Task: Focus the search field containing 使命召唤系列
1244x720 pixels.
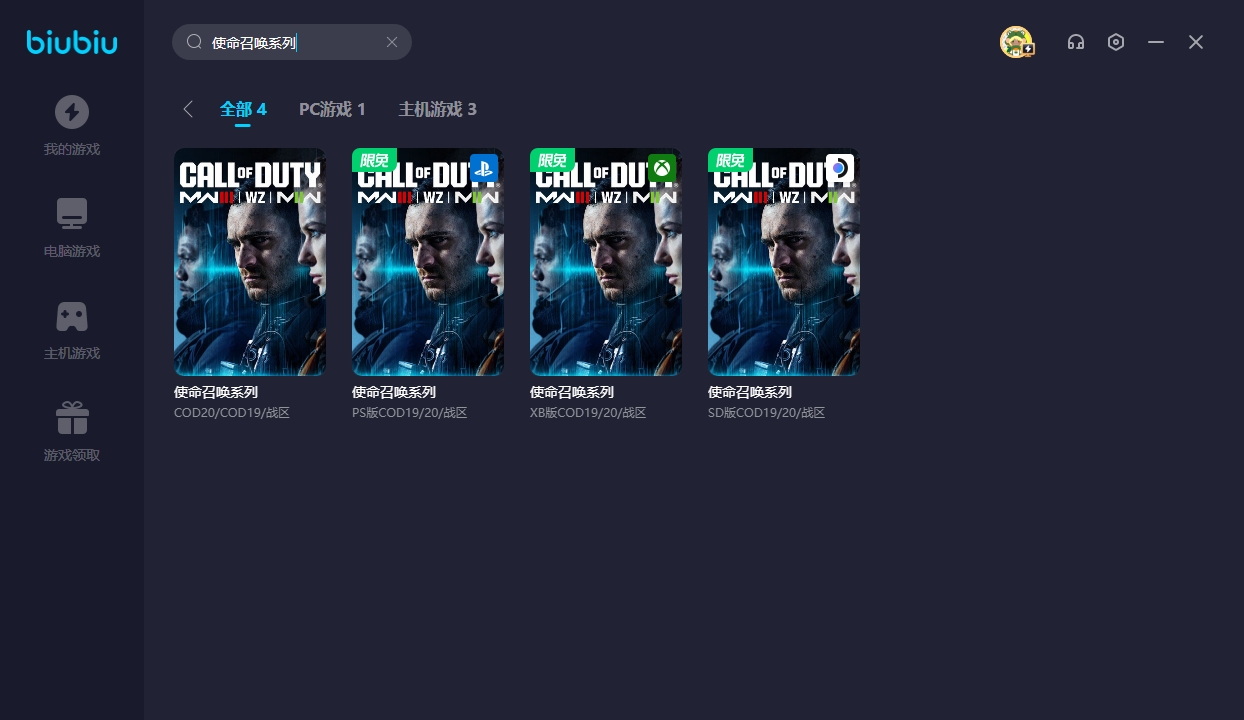Action: pyautogui.click(x=292, y=42)
